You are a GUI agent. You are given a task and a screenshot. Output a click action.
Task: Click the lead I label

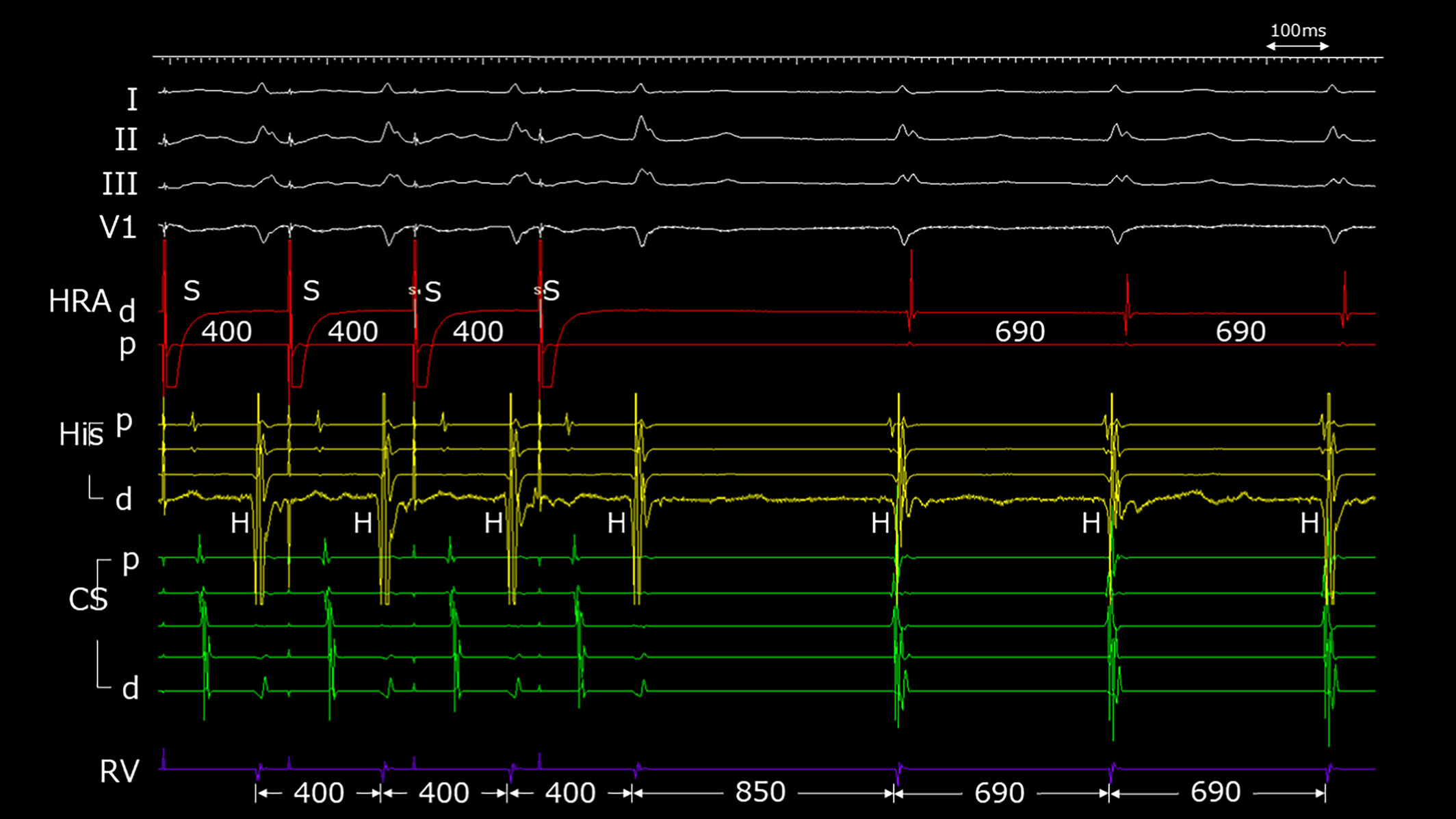(132, 100)
